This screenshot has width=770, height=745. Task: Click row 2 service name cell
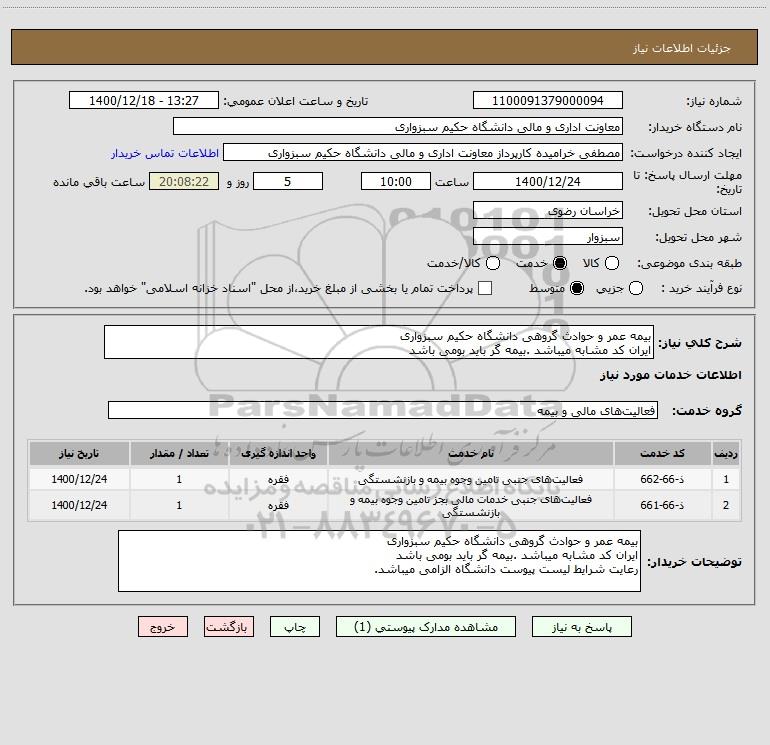pos(470,505)
